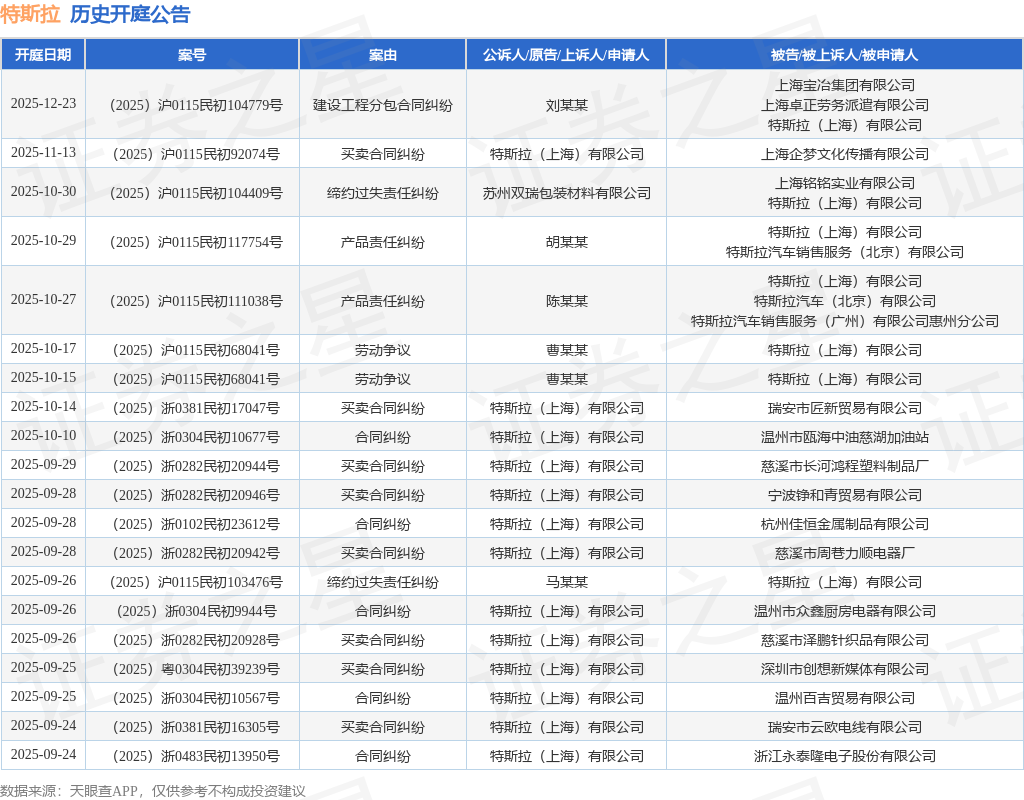
Task: Click defendant 宁波铮和青贸易有限公司
Action: tap(844, 495)
